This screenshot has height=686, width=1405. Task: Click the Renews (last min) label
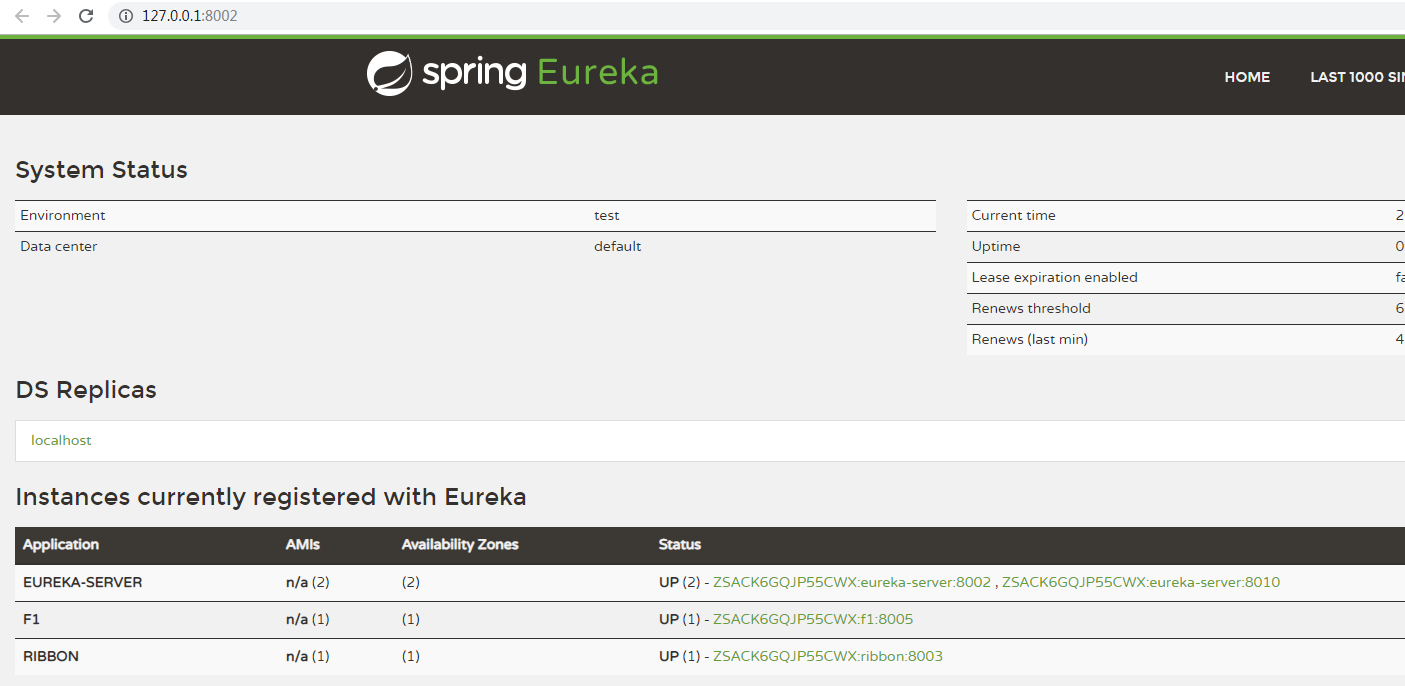pos(1030,339)
